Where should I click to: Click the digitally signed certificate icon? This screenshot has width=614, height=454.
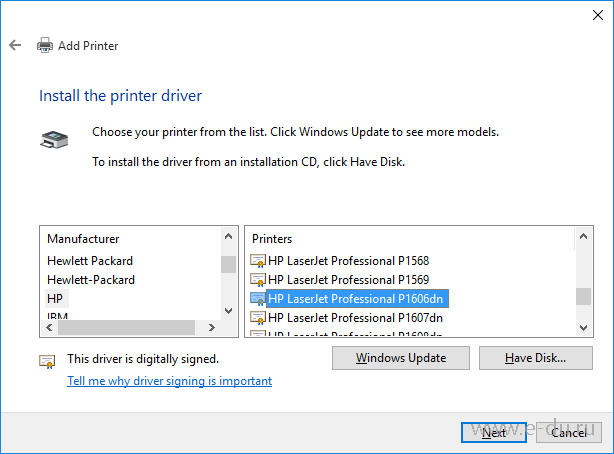(x=47, y=360)
